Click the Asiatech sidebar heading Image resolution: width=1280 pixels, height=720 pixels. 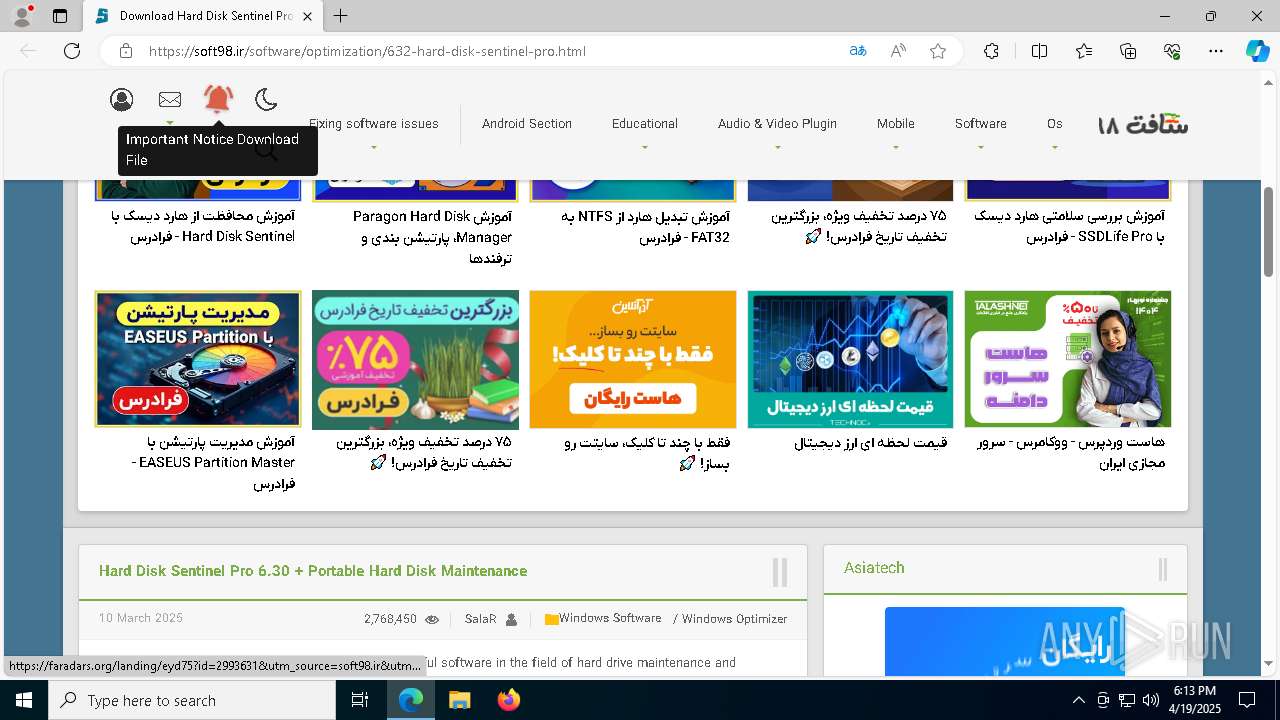[x=874, y=568]
